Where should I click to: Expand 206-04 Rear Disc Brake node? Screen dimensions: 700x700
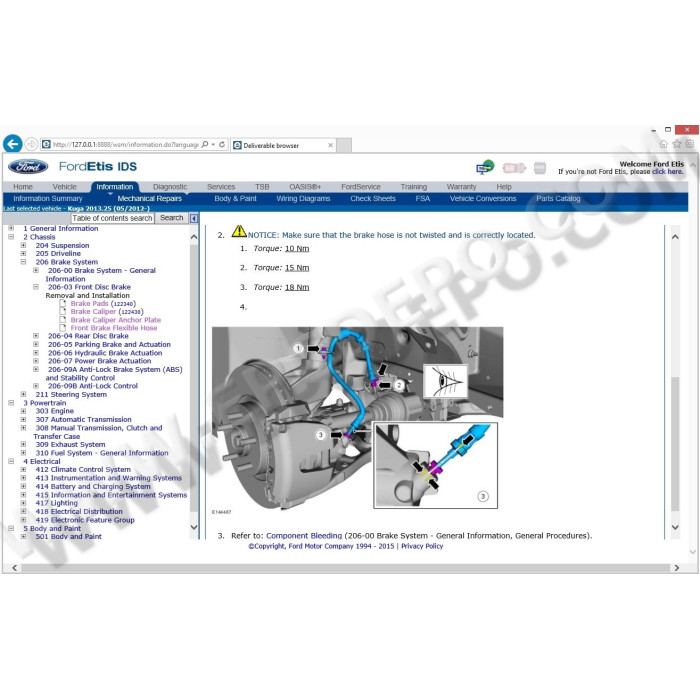pyautogui.click(x=36, y=336)
